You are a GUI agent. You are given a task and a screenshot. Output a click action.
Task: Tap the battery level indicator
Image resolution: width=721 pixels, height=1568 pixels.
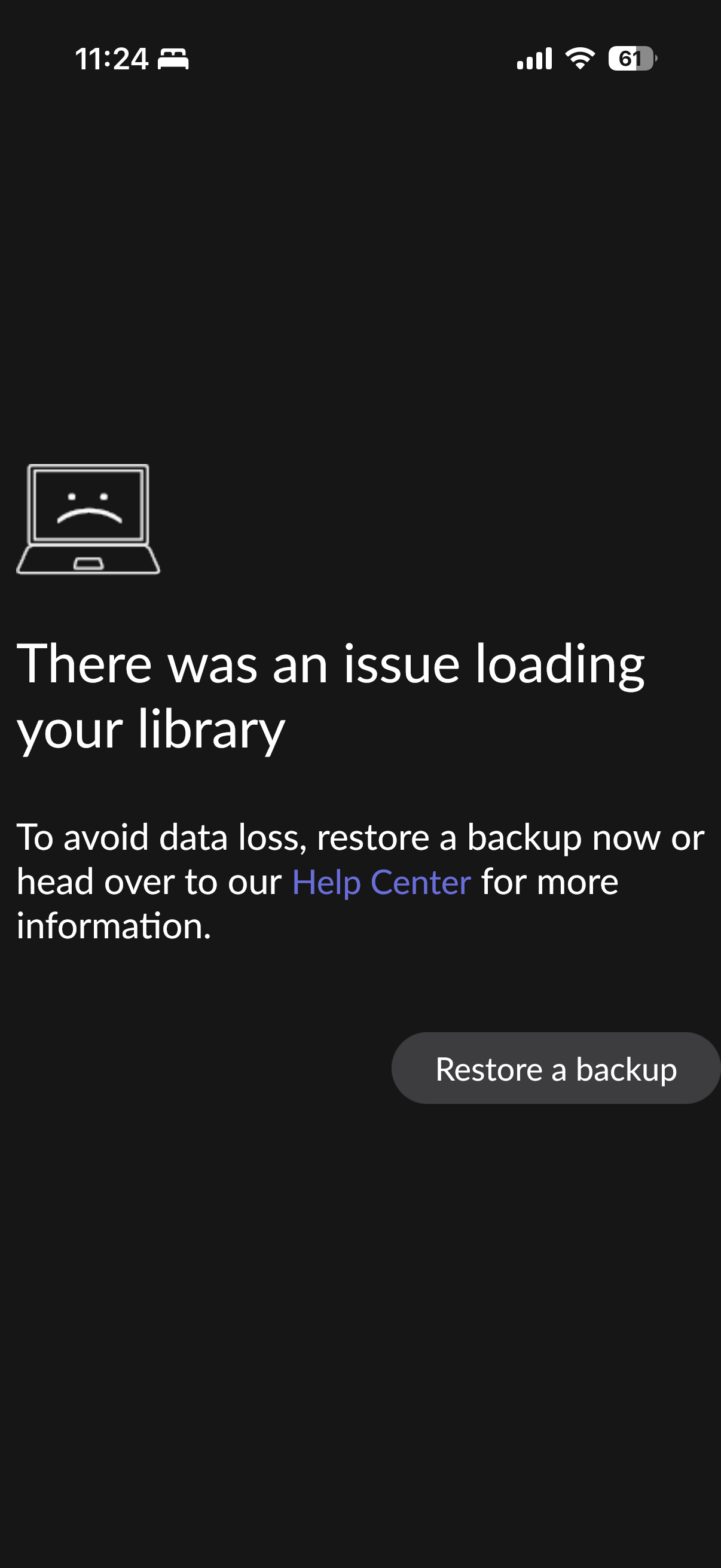632,59
